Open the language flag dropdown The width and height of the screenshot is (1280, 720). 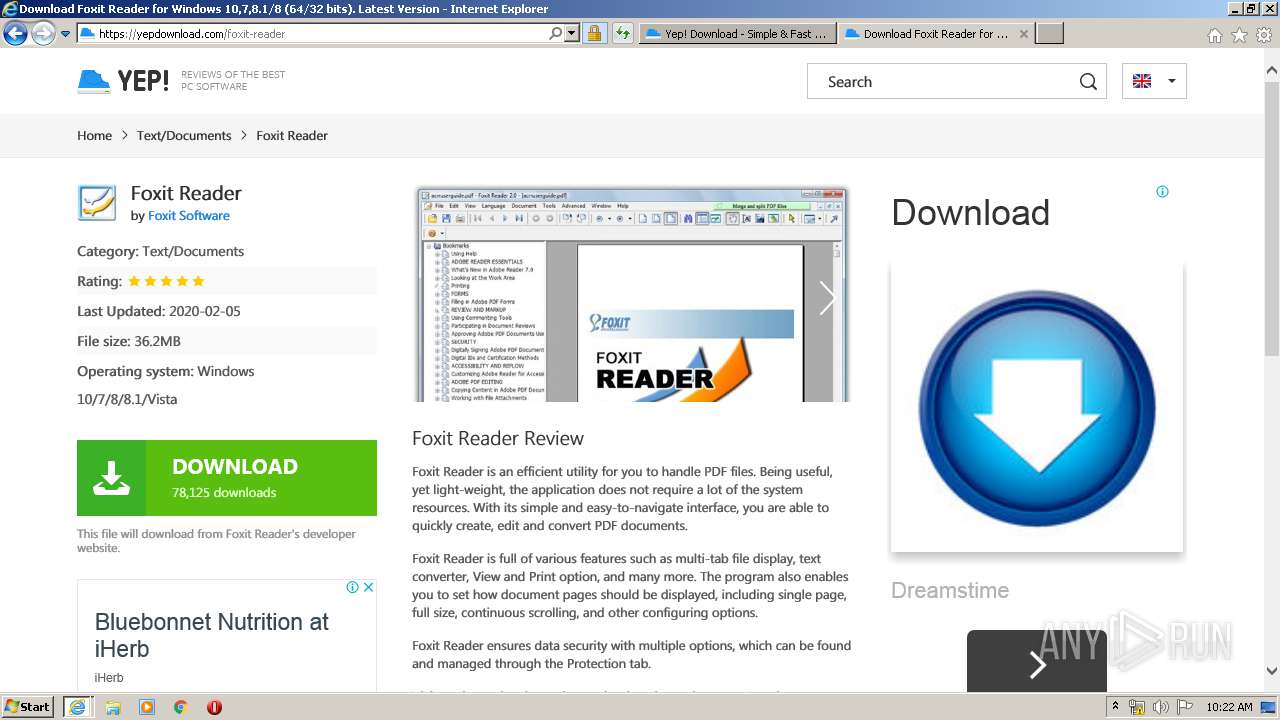(x=1154, y=82)
